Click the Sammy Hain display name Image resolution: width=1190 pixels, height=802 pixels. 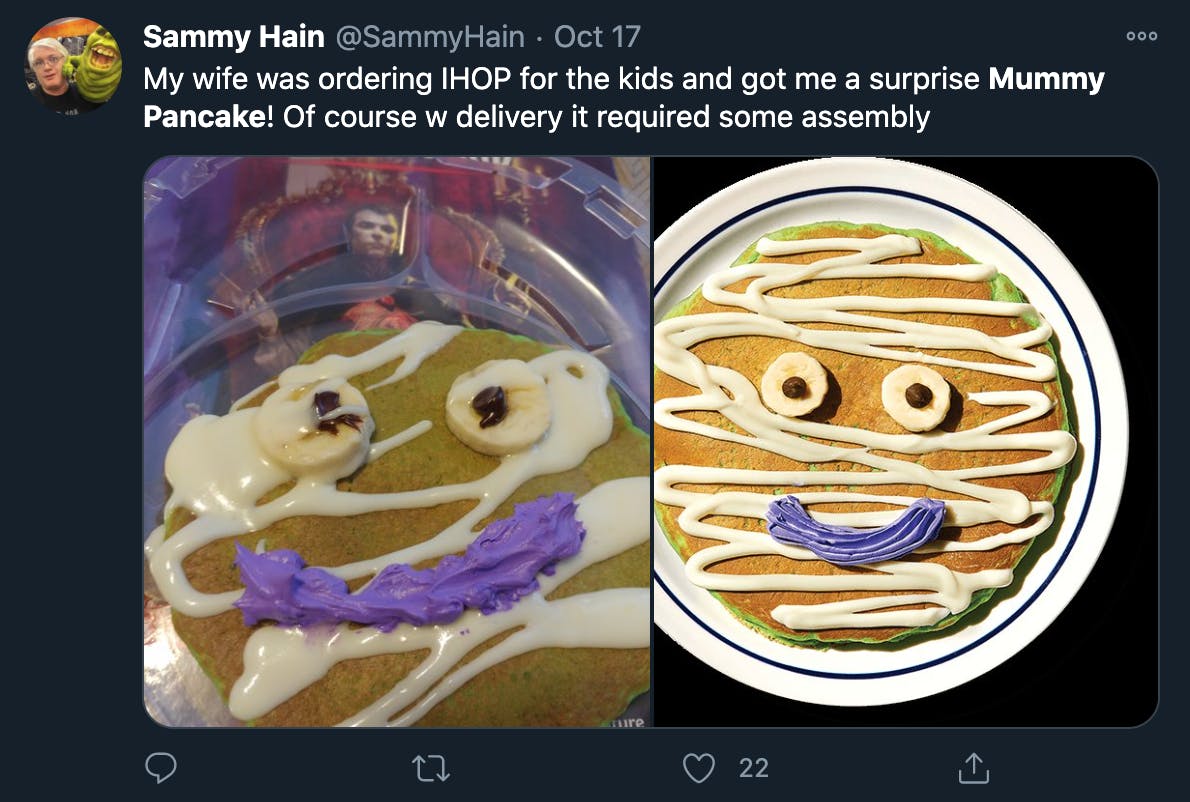(x=234, y=36)
